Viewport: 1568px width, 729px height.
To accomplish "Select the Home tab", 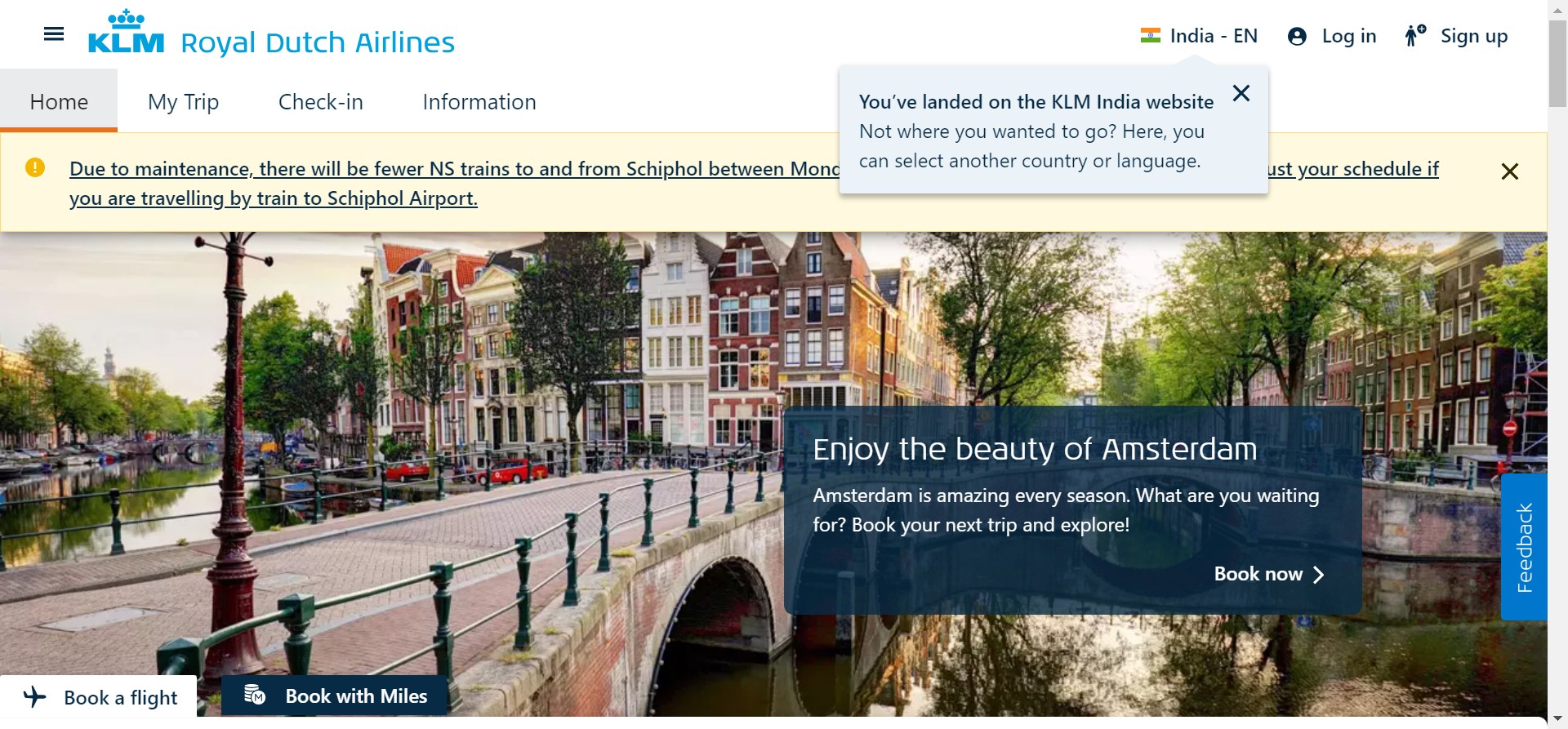I will tap(59, 102).
